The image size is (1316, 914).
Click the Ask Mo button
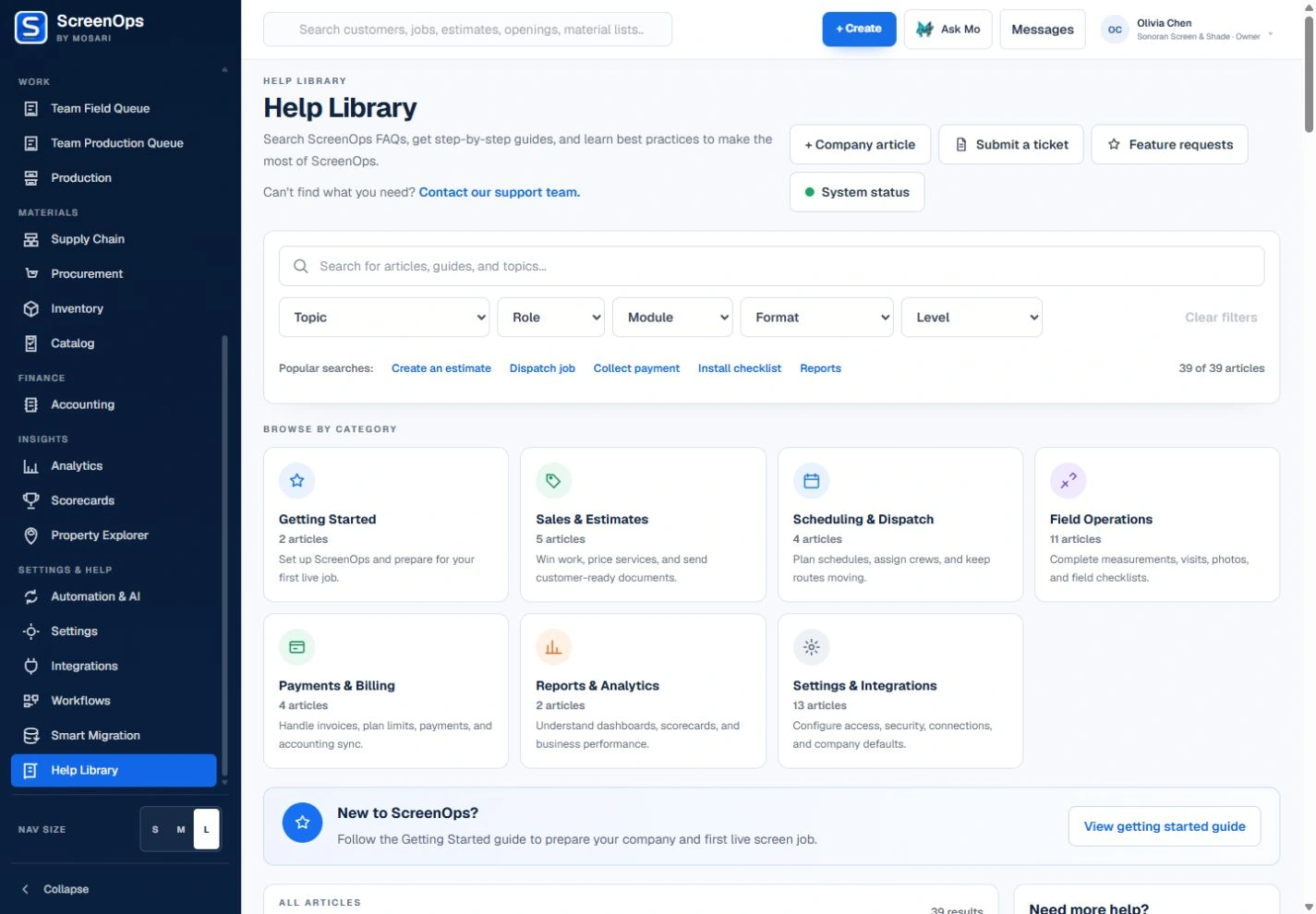(x=948, y=30)
